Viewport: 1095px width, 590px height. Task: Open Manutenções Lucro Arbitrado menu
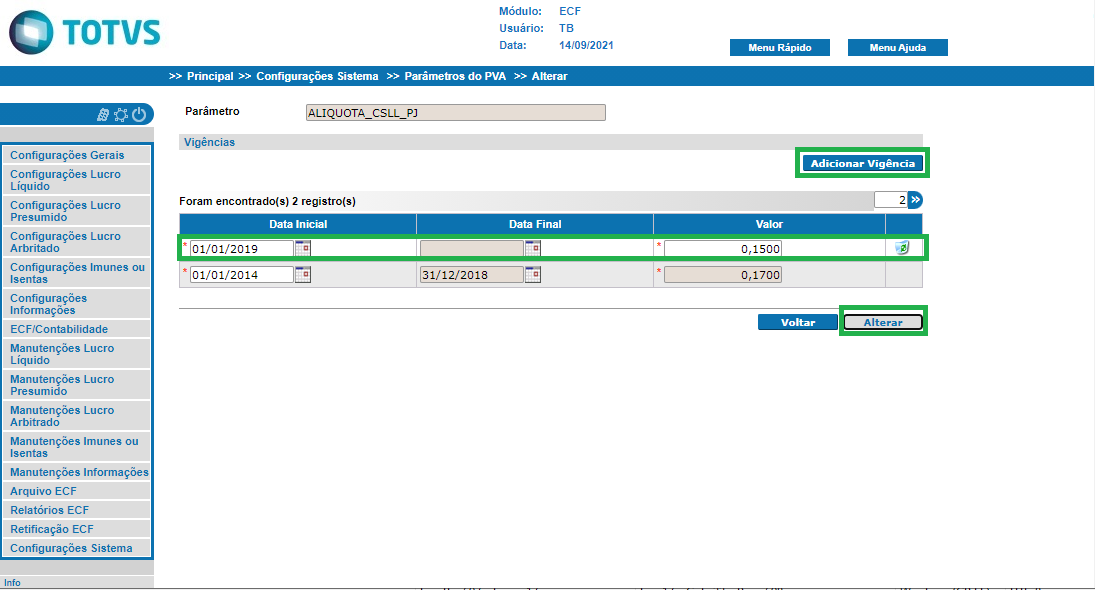[77, 416]
